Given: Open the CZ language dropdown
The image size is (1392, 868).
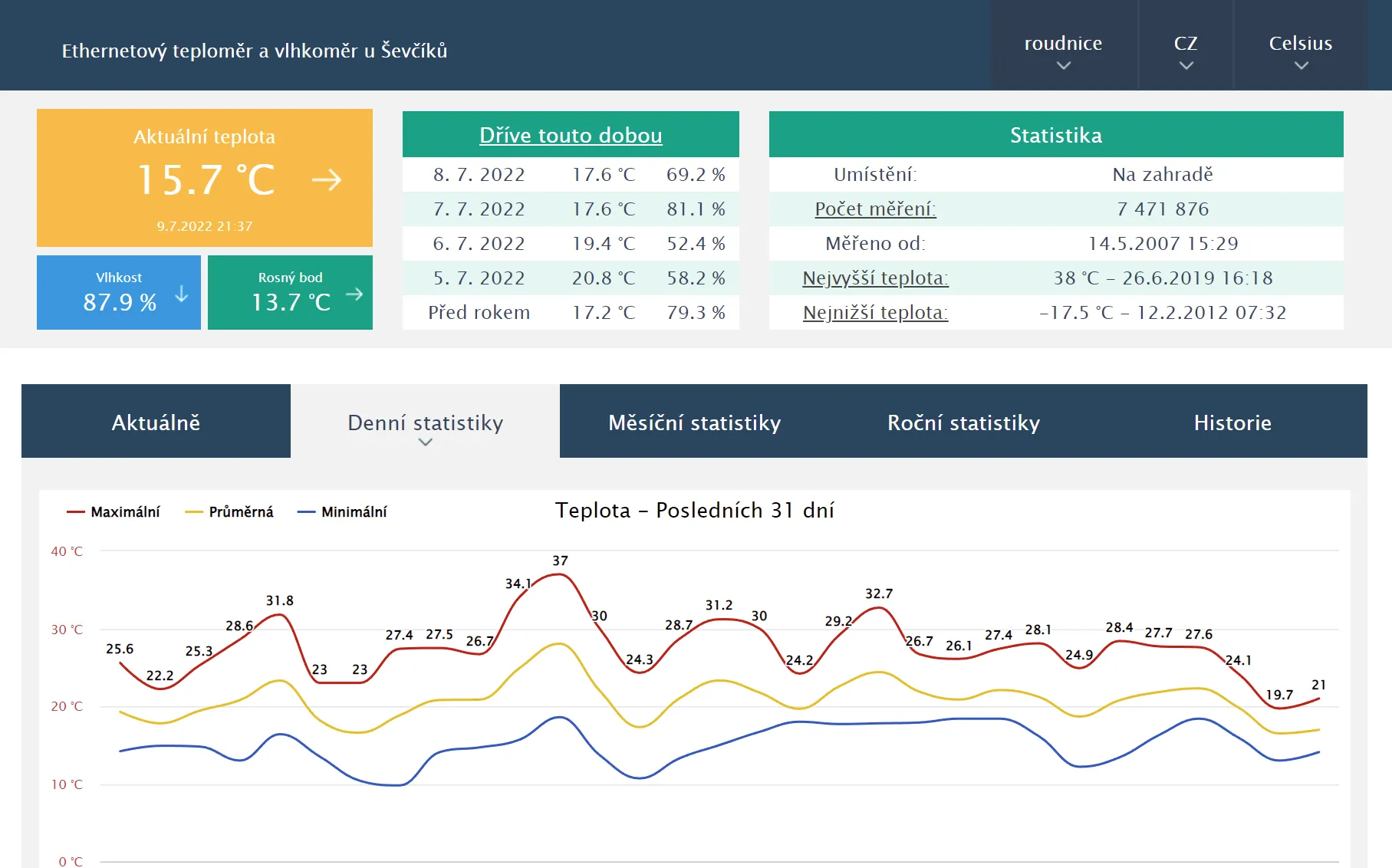Looking at the screenshot, I should coord(1185,44).
